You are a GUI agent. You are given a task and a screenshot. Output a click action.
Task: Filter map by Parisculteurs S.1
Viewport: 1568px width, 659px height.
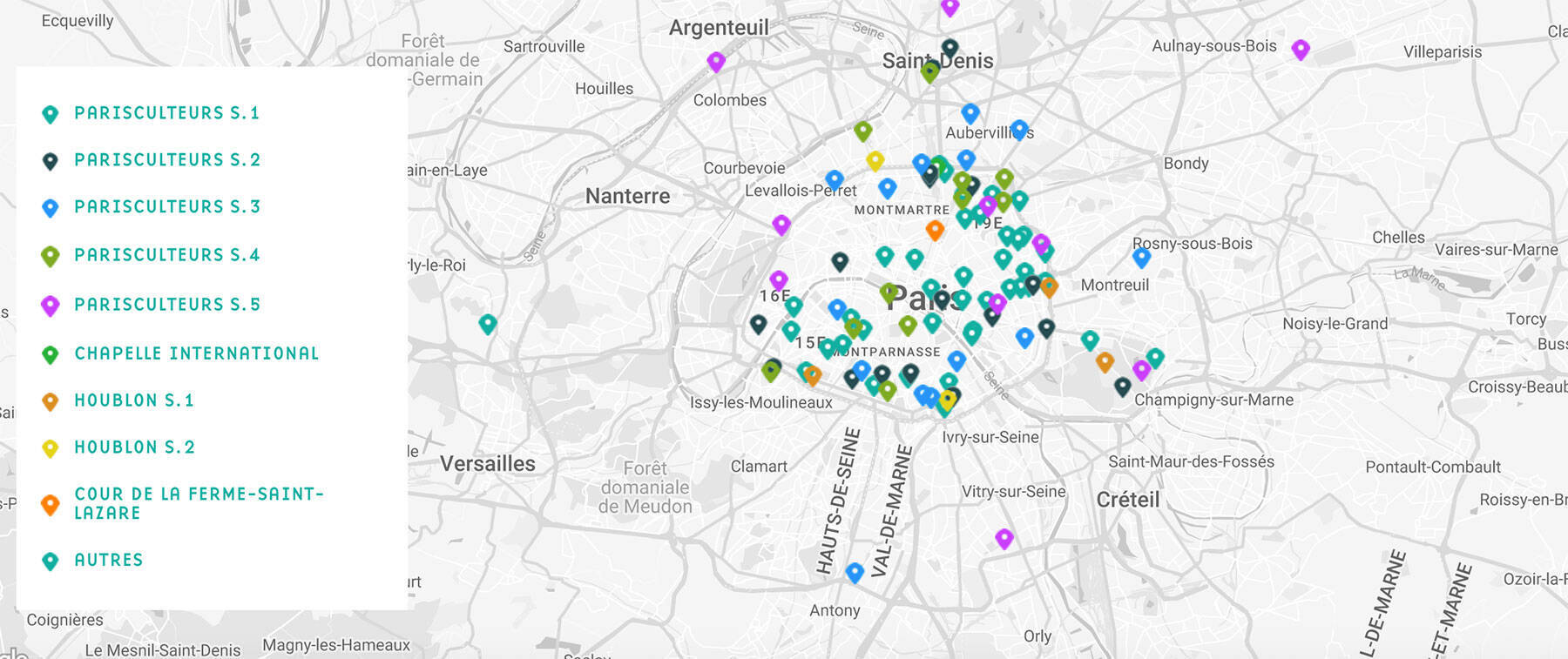pyautogui.click(x=166, y=113)
